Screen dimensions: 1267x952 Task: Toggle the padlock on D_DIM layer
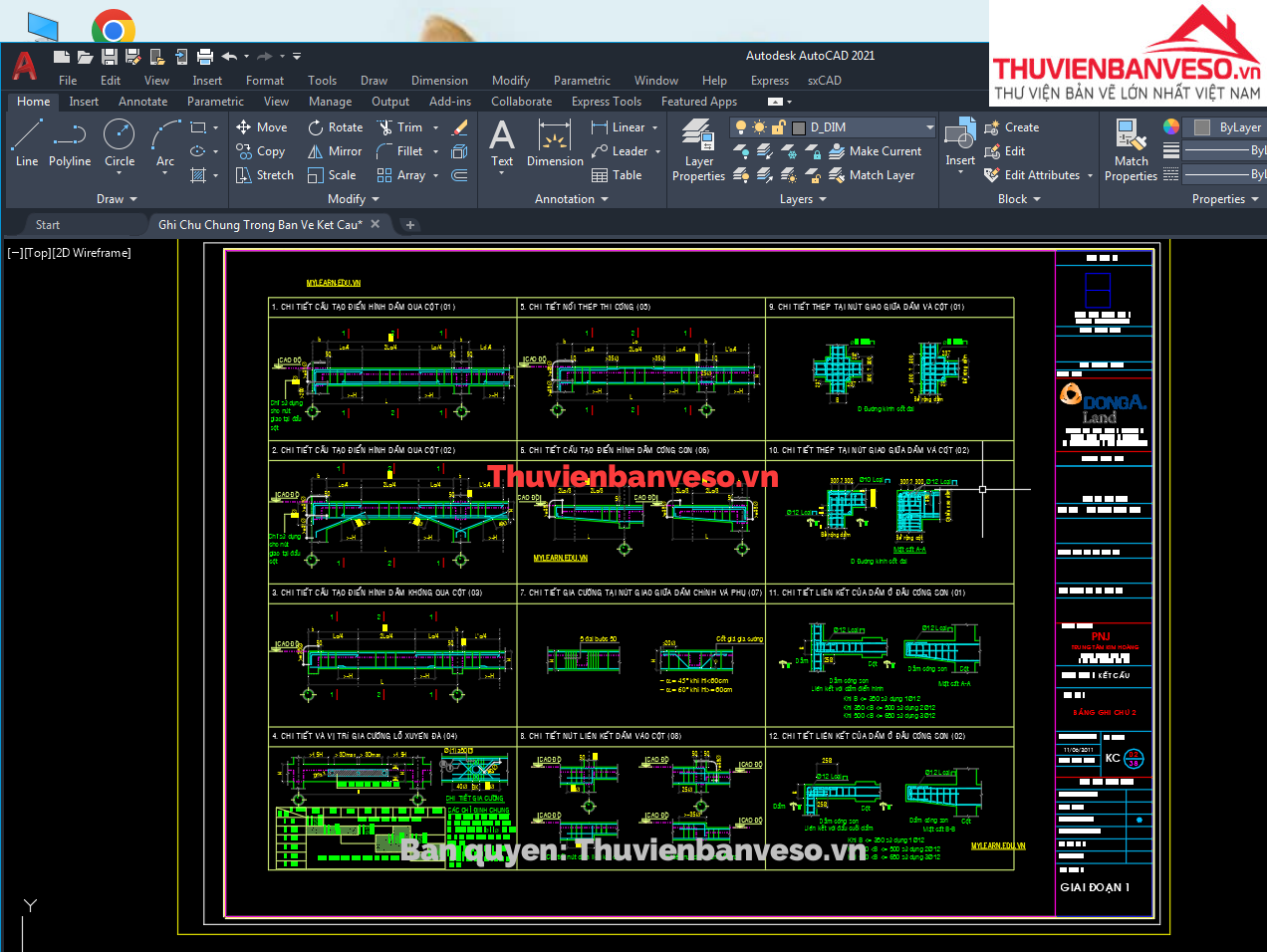[778, 127]
